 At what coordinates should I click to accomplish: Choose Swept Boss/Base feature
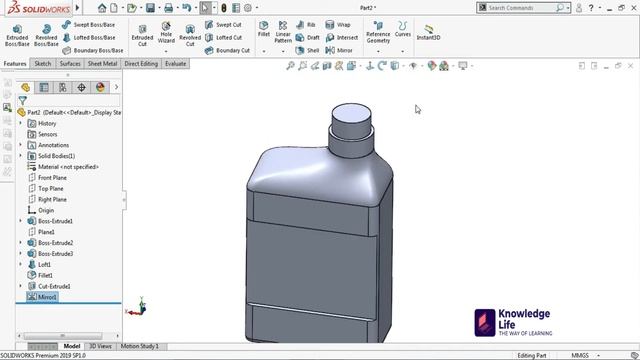89,24
